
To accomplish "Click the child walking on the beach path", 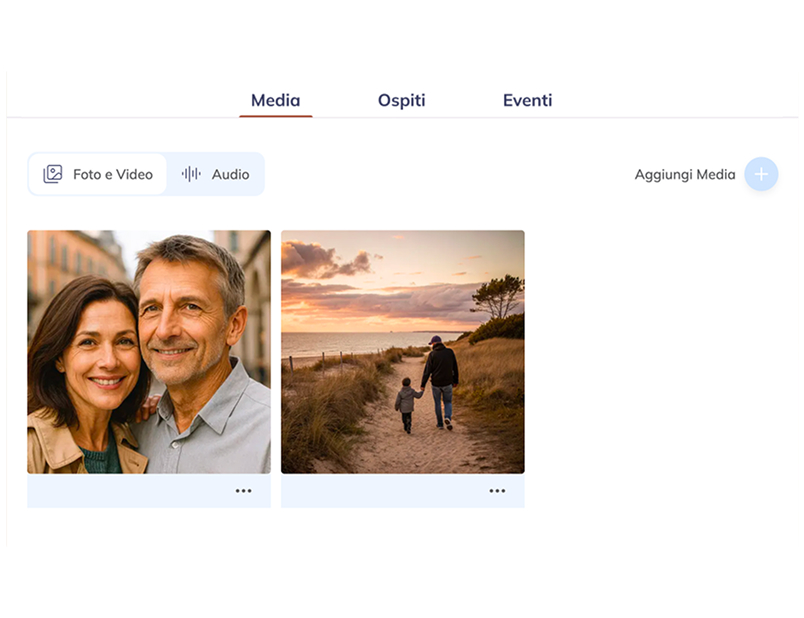I will coord(406,403).
